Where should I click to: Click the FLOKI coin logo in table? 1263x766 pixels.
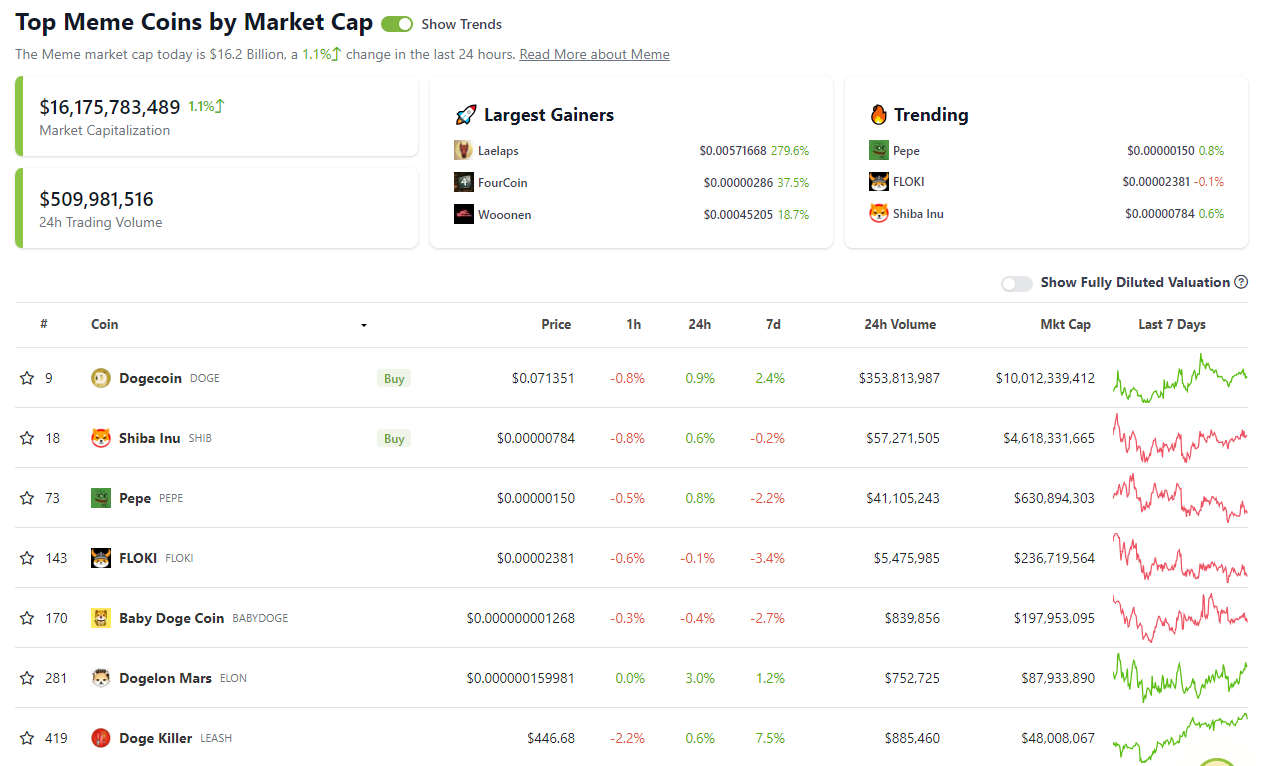tap(101, 558)
